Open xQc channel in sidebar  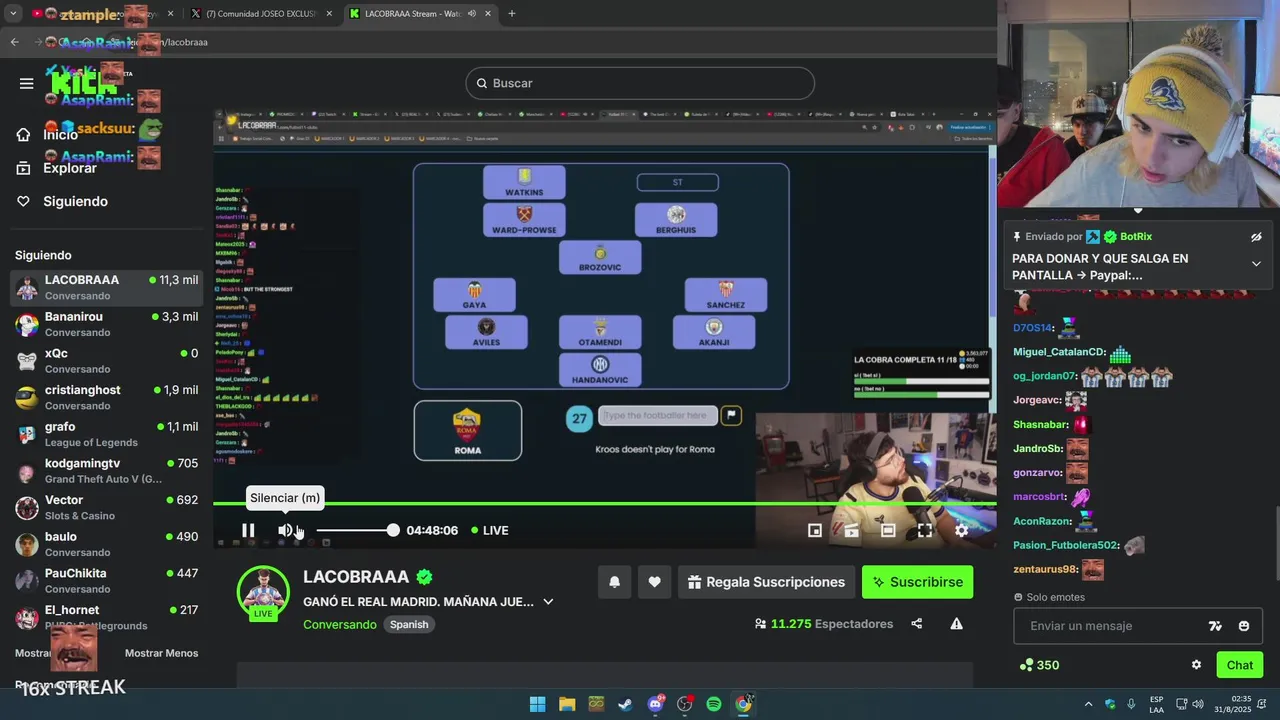point(106,361)
